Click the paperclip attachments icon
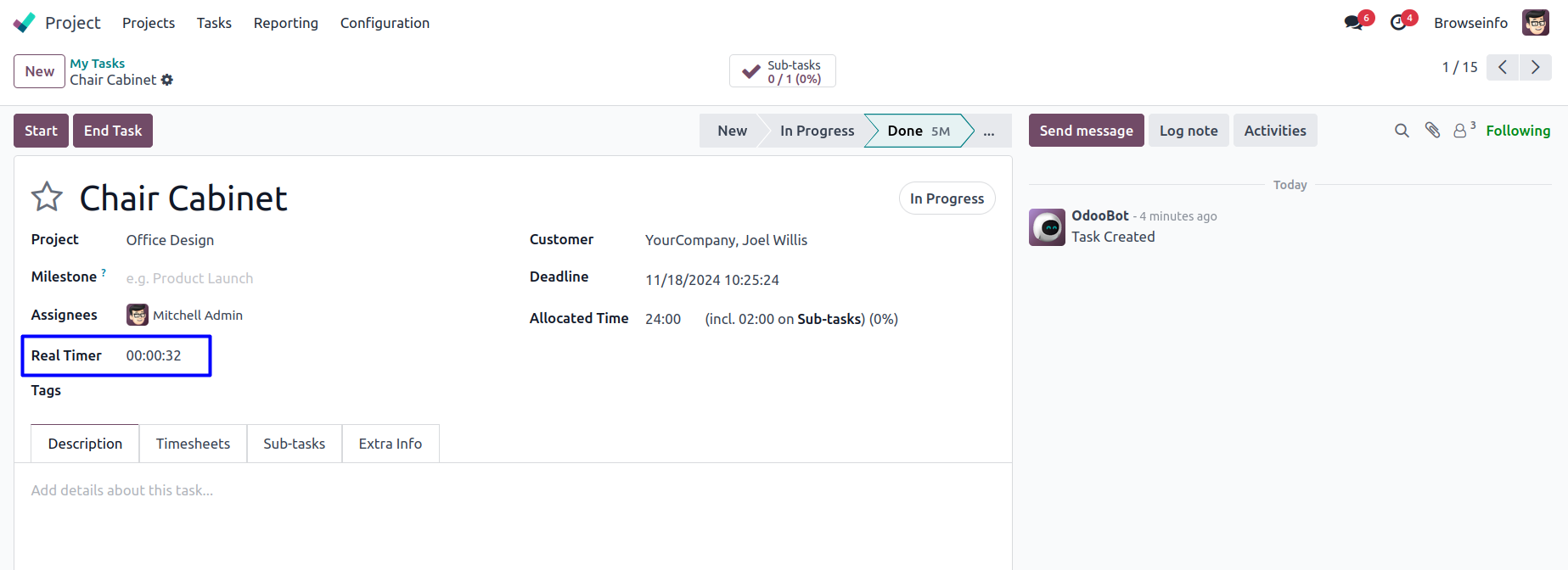The image size is (1568, 570). pos(1432,131)
